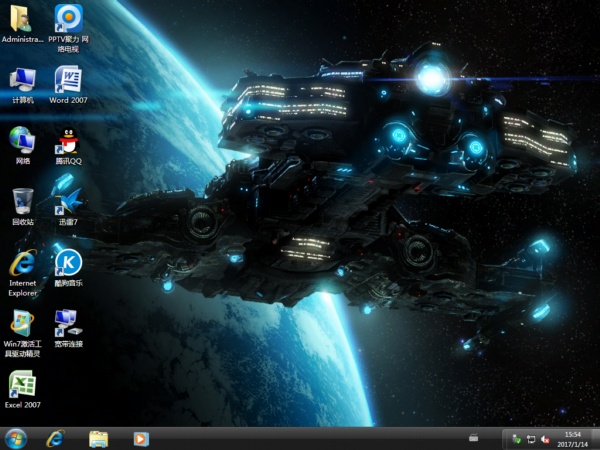Open the Windows Start menu
This screenshot has height=450, width=600.
pos(16,439)
